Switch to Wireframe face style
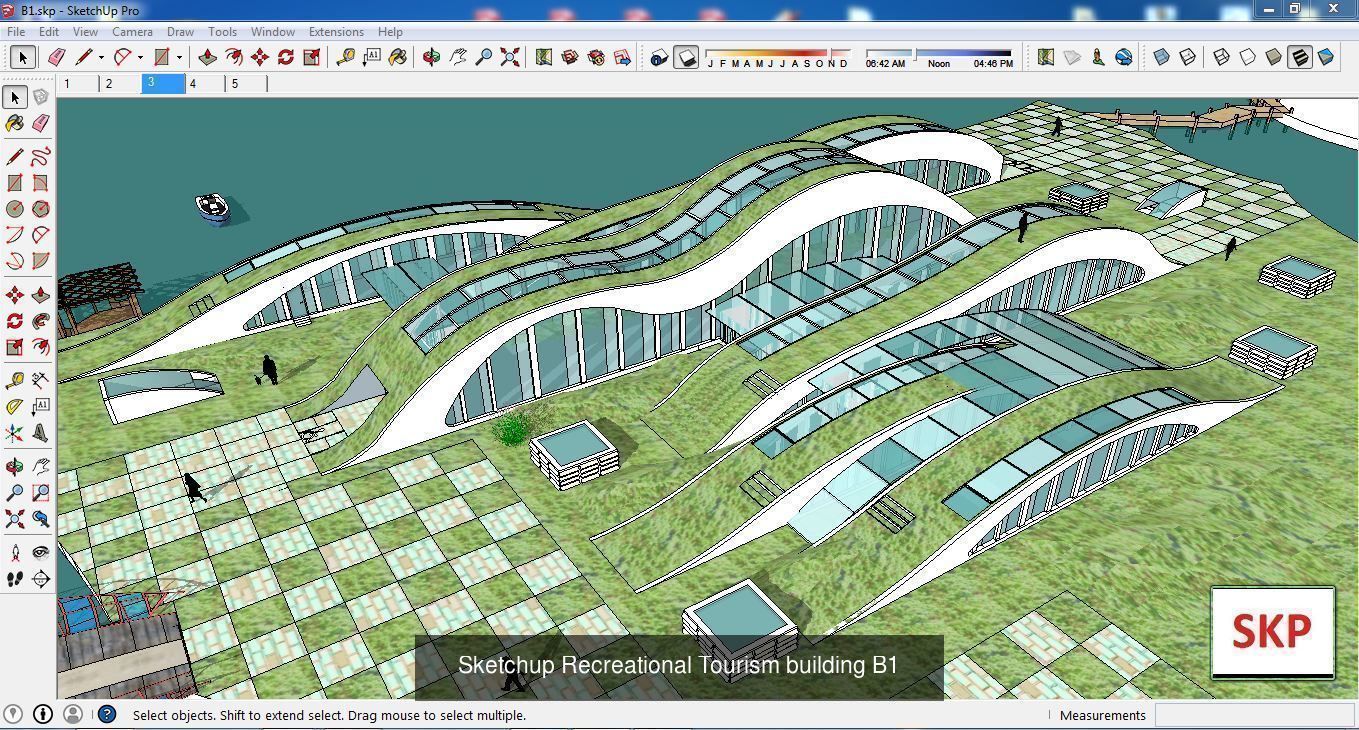The width and height of the screenshot is (1359, 730). (x=1221, y=57)
